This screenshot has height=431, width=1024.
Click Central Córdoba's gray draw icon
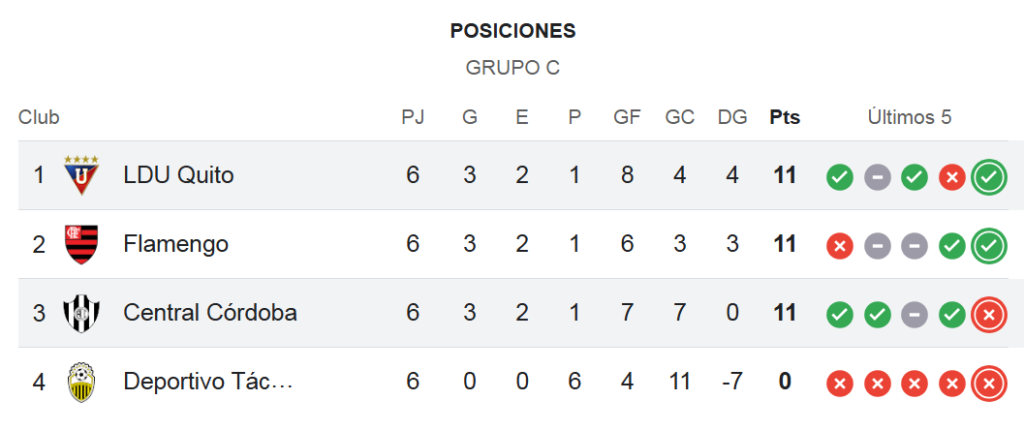point(914,315)
